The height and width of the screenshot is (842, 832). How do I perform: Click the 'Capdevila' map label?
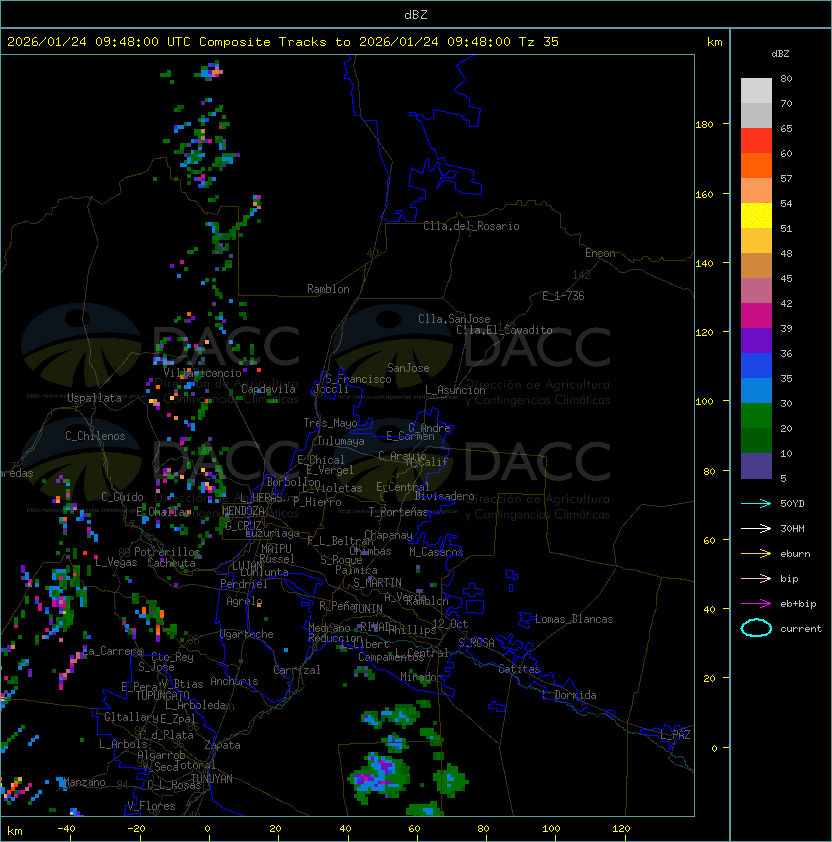tap(268, 389)
